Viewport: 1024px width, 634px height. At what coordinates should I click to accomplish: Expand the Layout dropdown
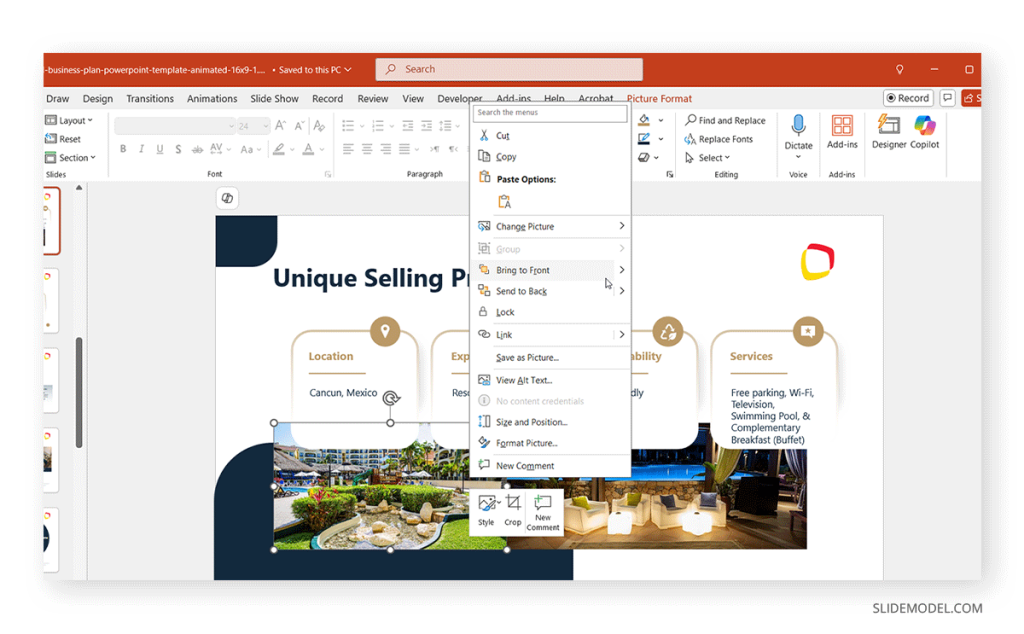coord(70,121)
